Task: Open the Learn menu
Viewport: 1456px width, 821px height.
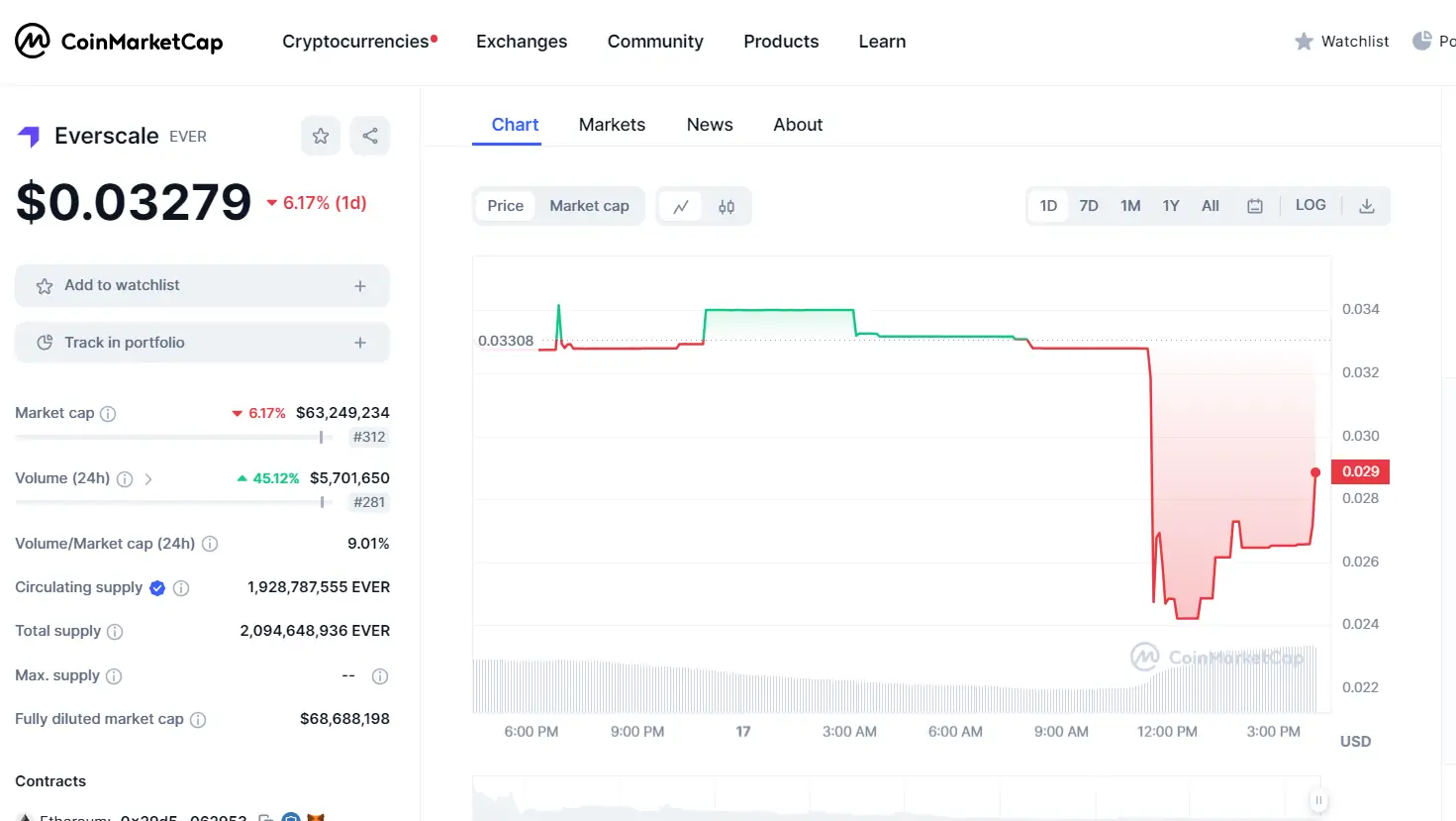Action: point(882,42)
